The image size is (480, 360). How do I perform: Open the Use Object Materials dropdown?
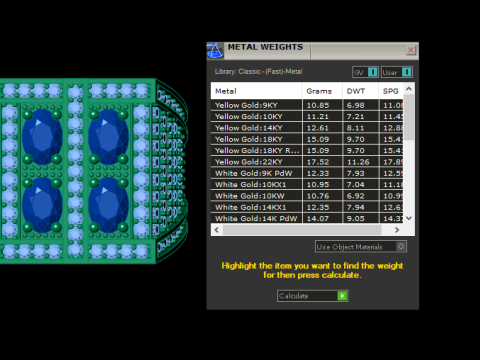[361, 247]
